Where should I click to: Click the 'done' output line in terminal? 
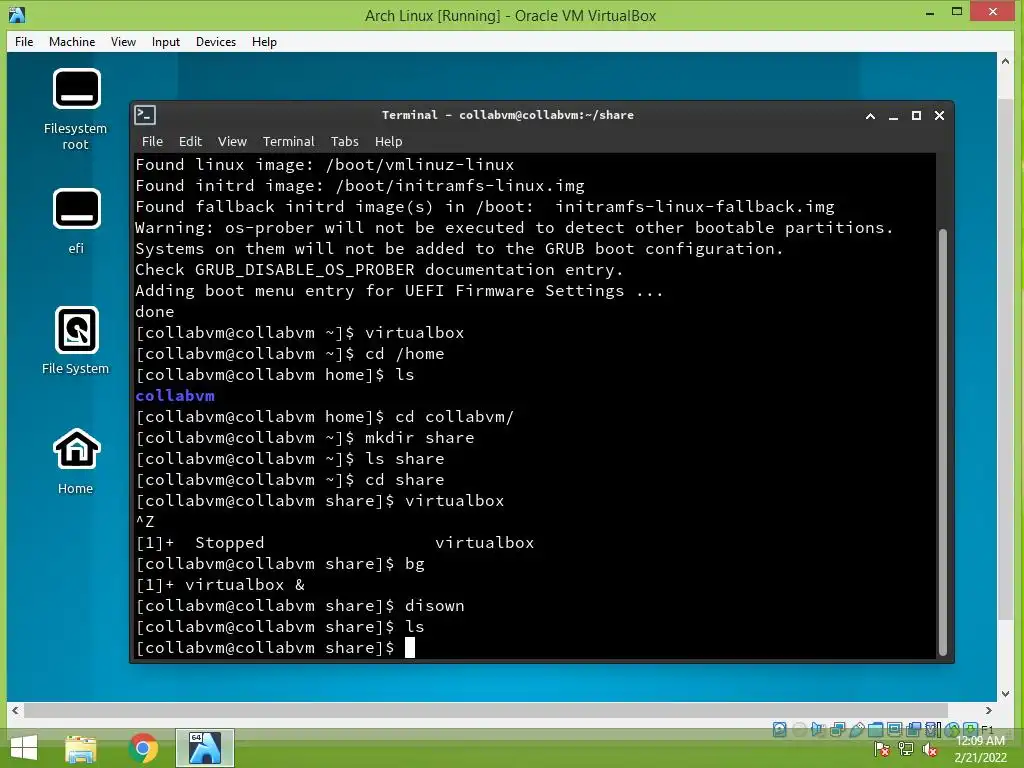pos(155,312)
